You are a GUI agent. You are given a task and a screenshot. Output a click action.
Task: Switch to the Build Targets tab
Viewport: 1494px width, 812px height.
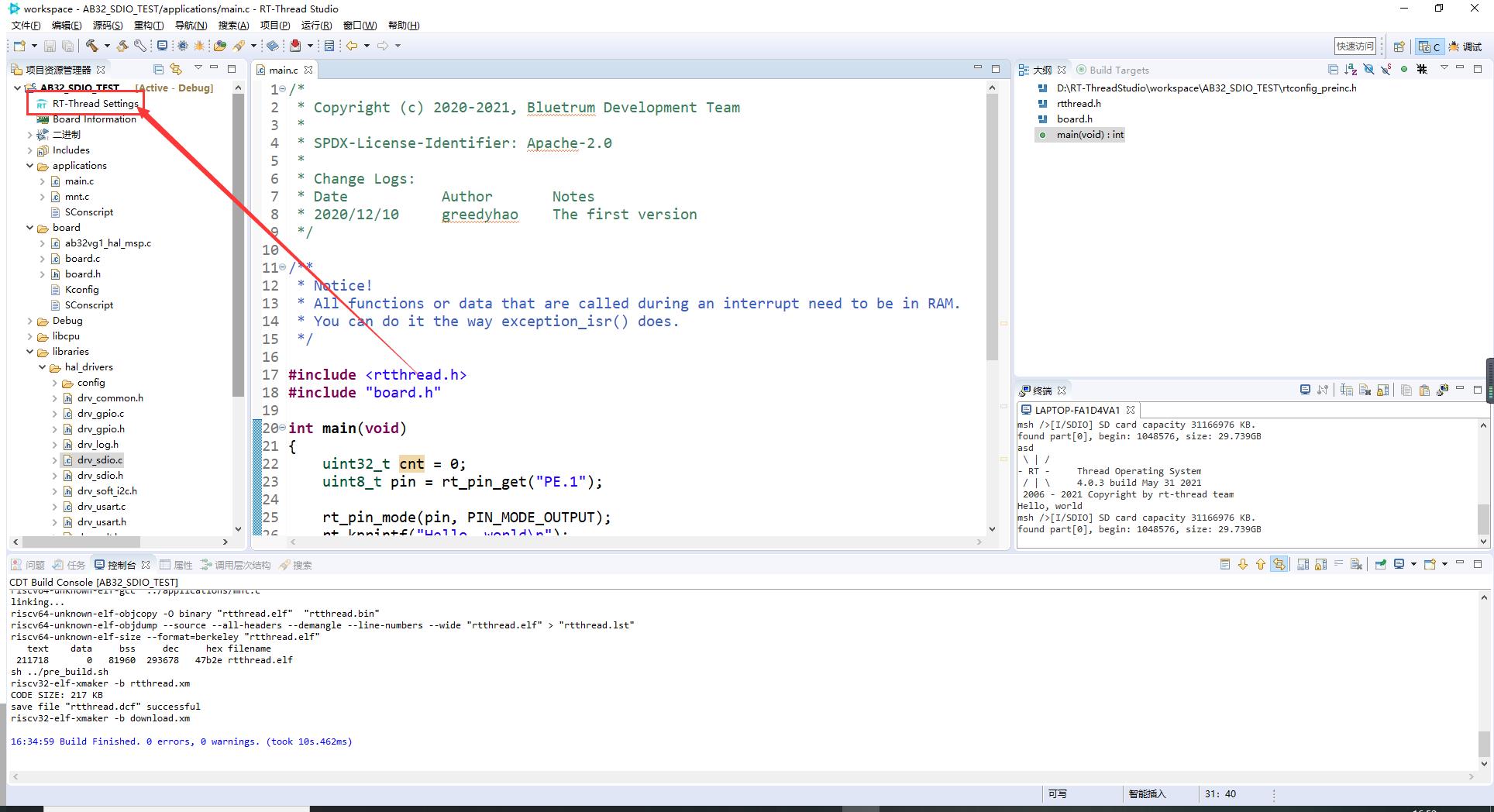[x=1113, y=70]
